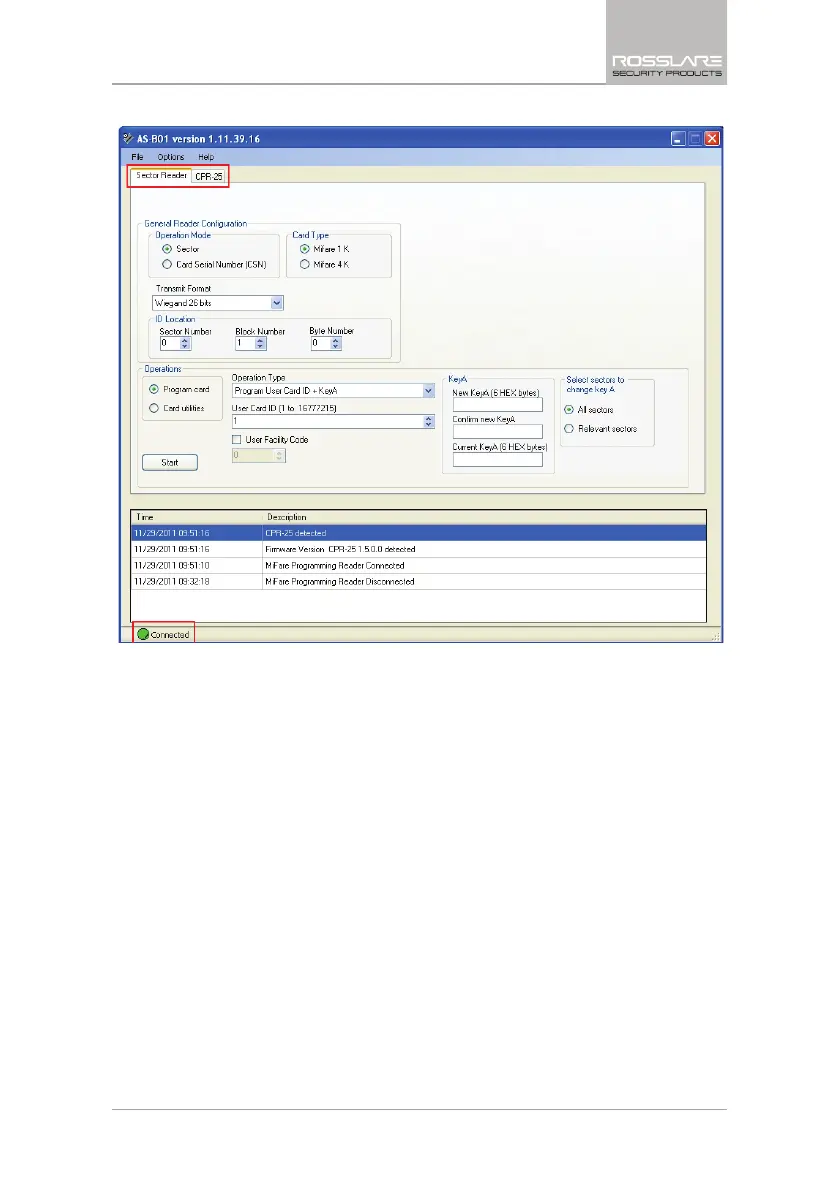Enable the User Facility Code checkbox
Viewport: 839px width, 1191px height.
[x=237, y=440]
